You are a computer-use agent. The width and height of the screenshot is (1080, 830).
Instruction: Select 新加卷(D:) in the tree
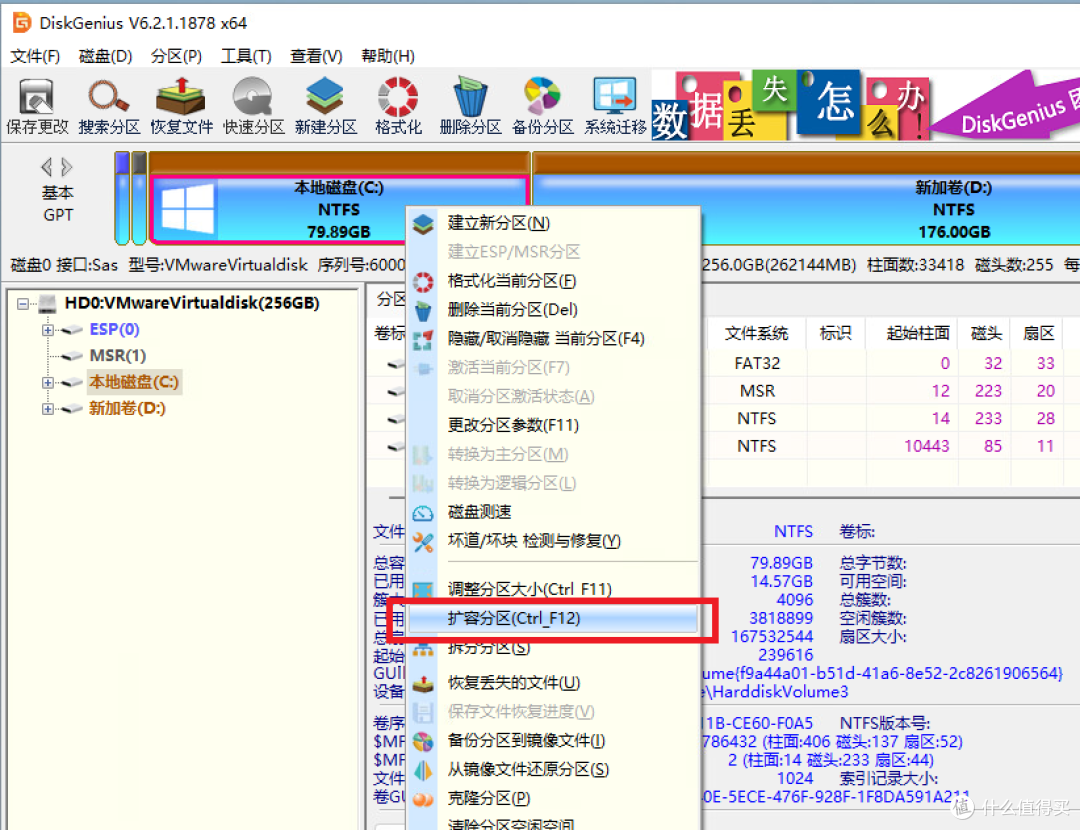click(x=127, y=409)
